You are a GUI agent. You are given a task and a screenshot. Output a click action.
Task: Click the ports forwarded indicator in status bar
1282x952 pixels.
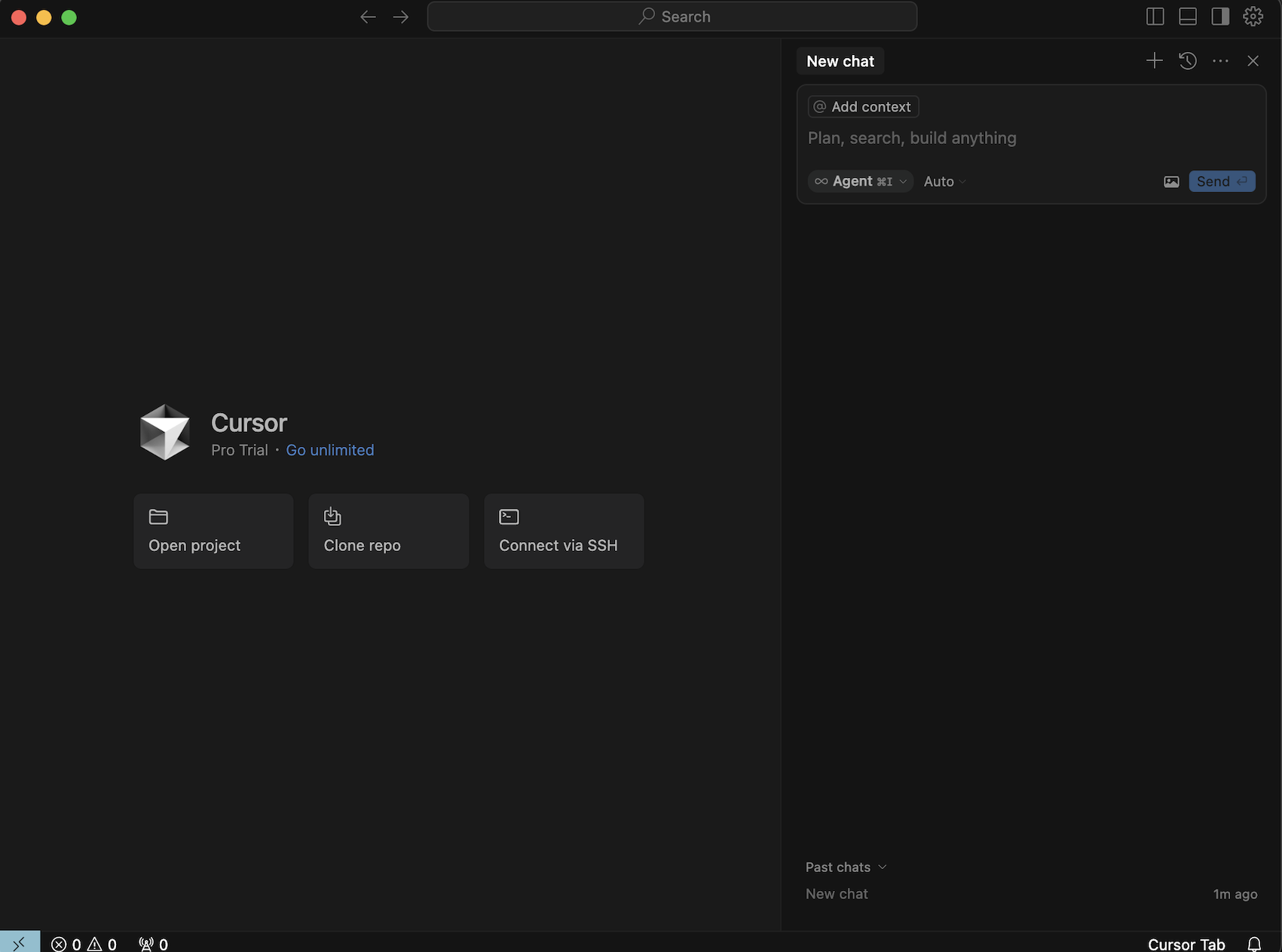[x=153, y=944]
